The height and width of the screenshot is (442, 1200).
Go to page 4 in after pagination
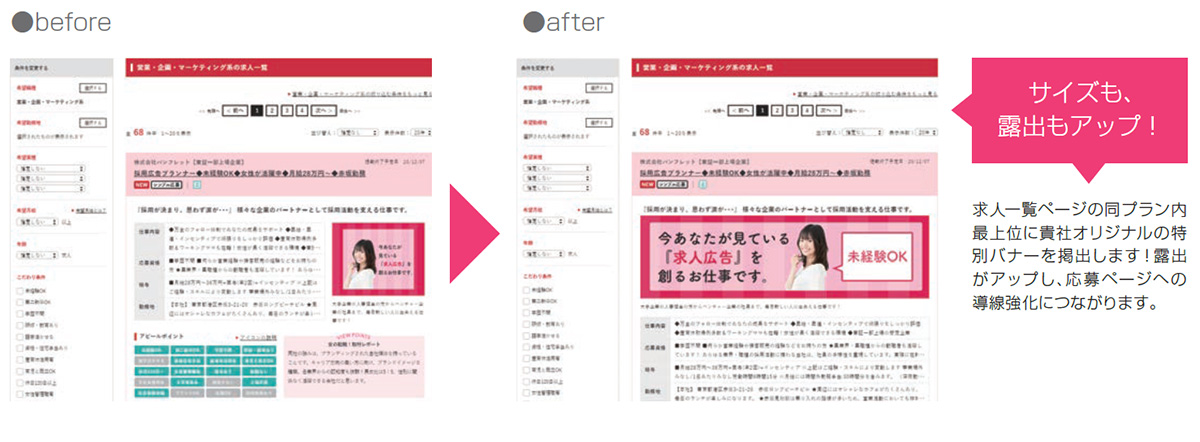click(808, 111)
